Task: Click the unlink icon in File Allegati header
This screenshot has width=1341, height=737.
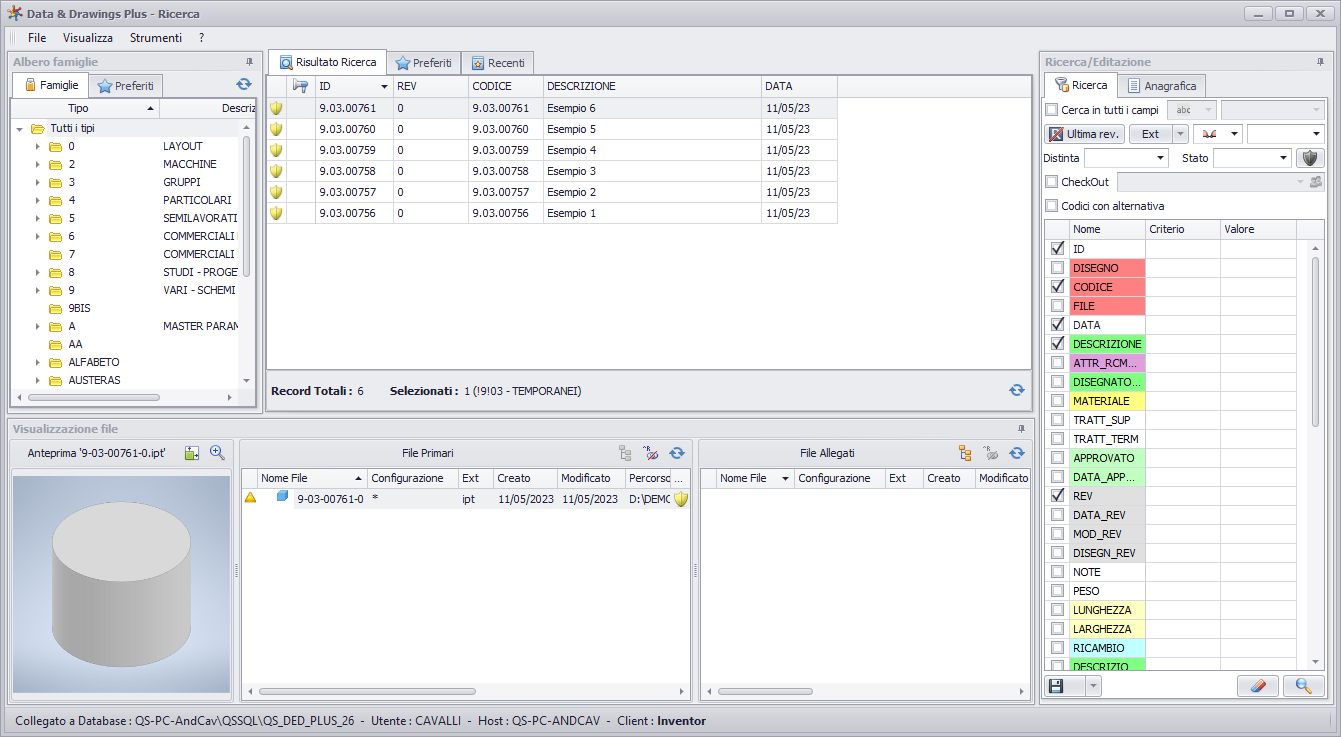Action: [991, 453]
